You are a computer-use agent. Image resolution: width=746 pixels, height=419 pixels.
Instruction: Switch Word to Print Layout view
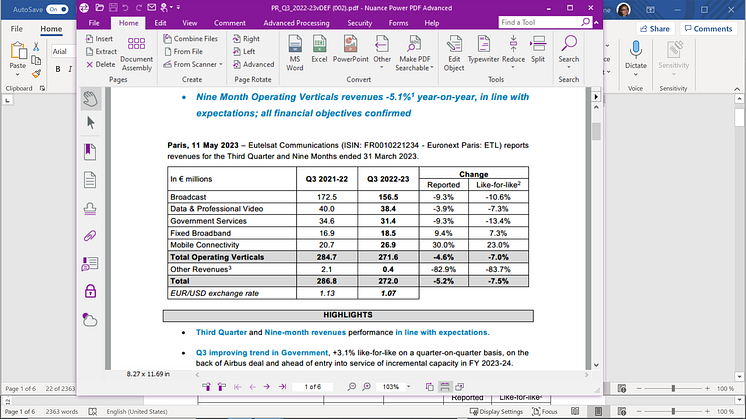click(x=599, y=411)
